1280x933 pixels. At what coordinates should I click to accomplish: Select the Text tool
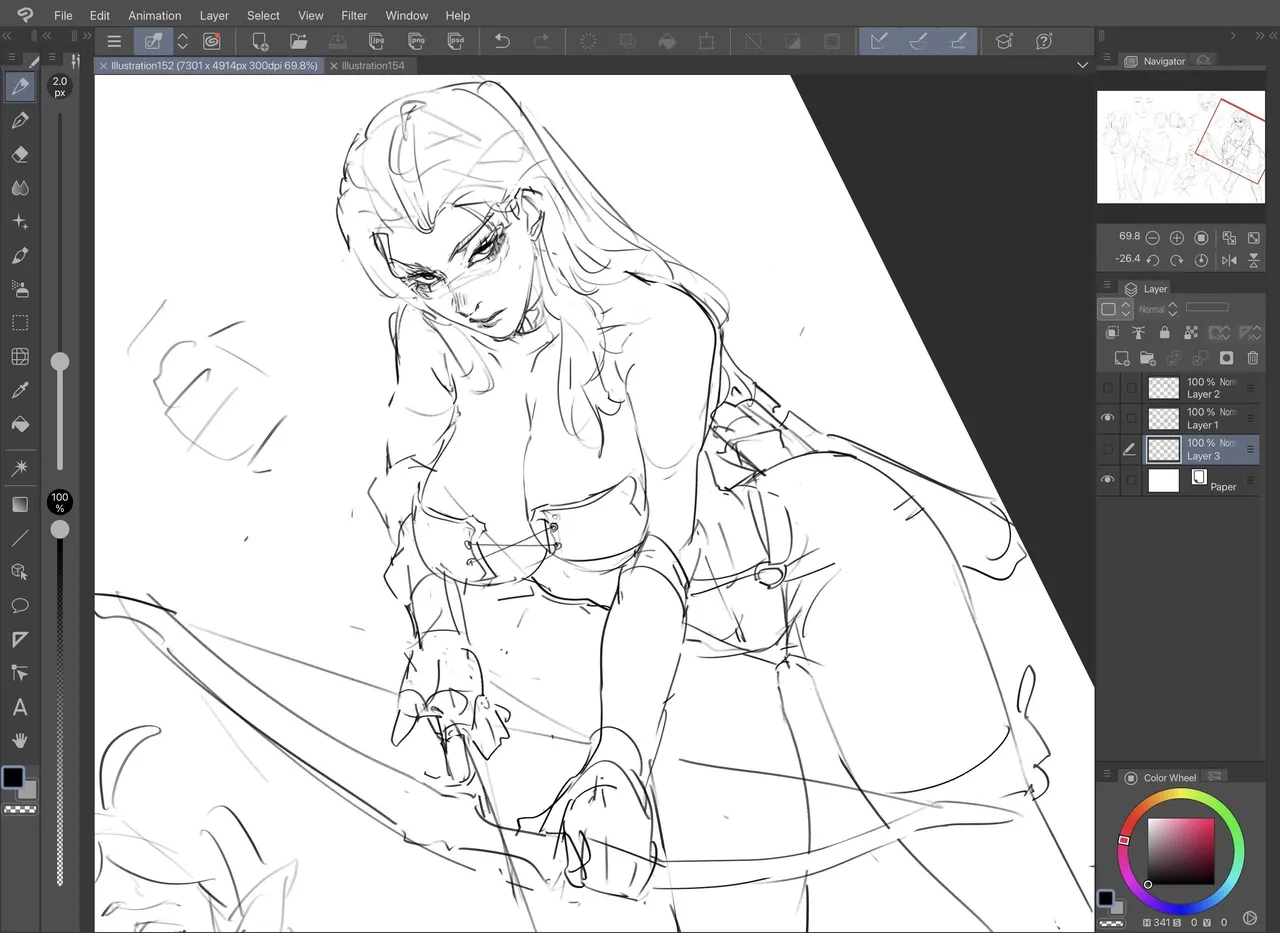pyautogui.click(x=19, y=707)
